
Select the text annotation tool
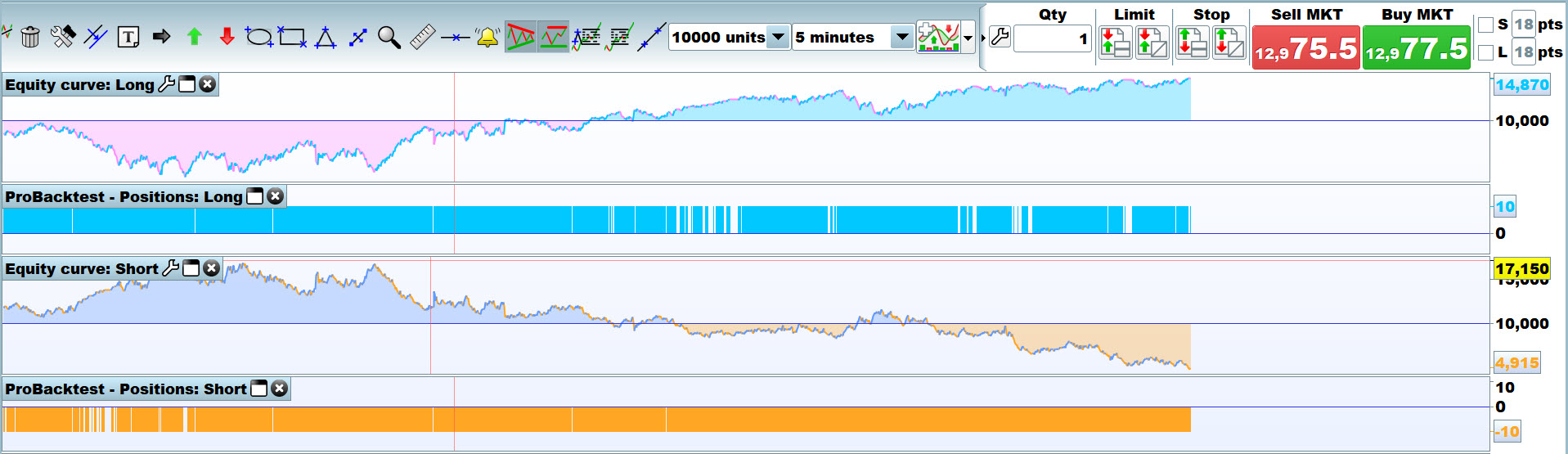(128, 37)
